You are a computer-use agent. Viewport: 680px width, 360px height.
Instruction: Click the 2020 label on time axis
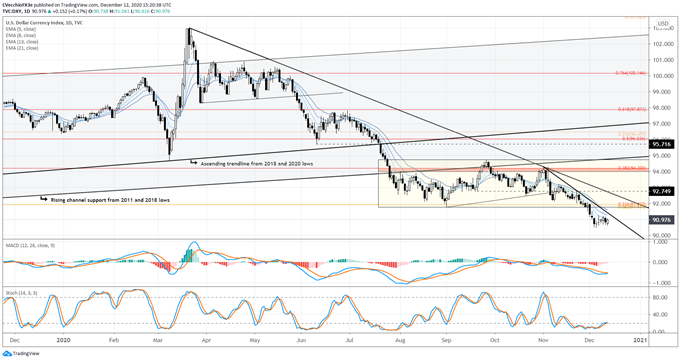click(x=63, y=340)
